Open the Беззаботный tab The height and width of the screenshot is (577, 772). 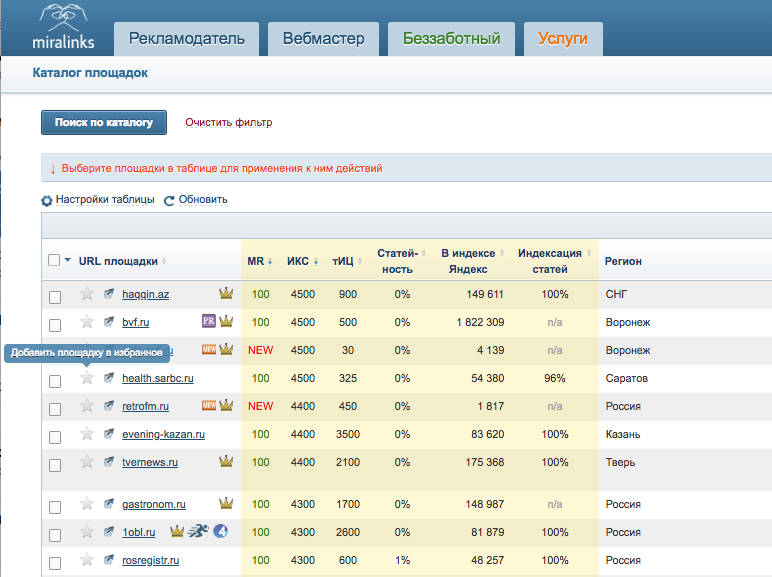pyautogui.click(x=451, y=39)
